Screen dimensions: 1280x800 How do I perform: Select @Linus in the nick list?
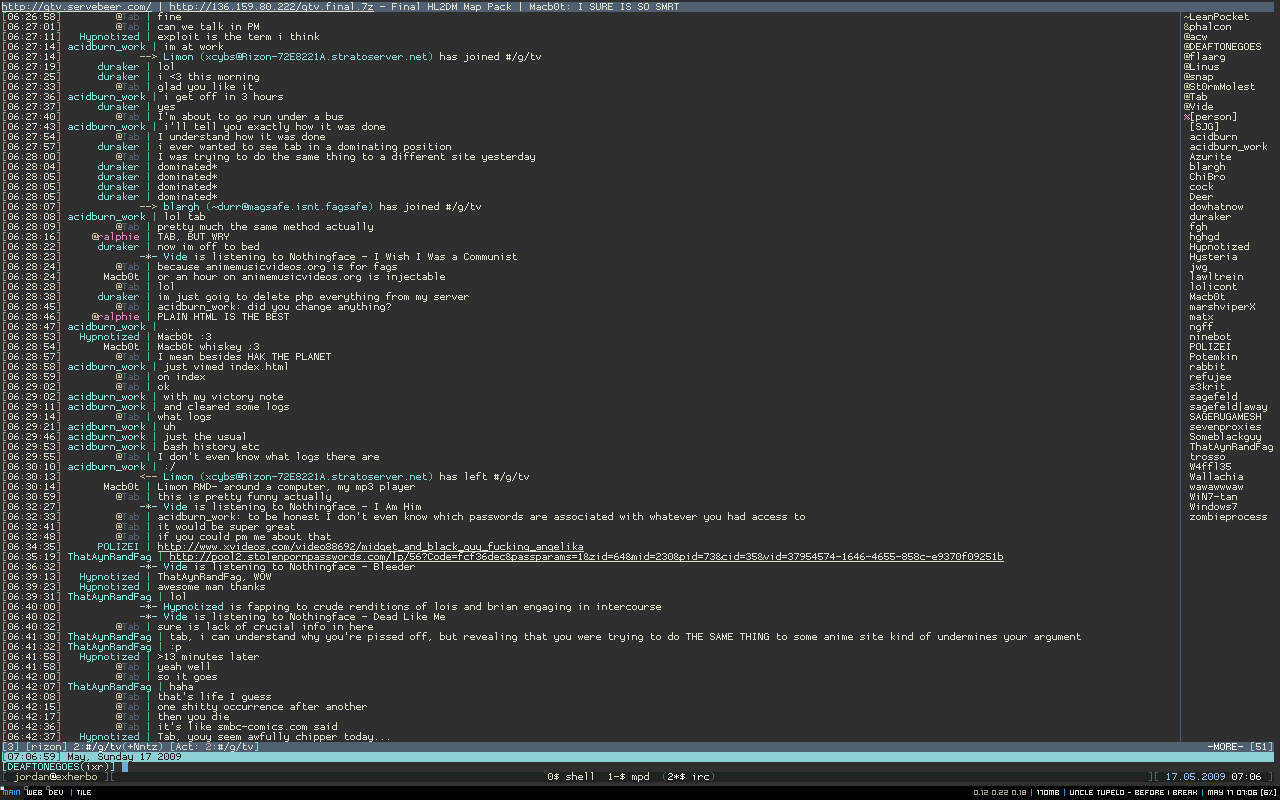click(1201, 66)
